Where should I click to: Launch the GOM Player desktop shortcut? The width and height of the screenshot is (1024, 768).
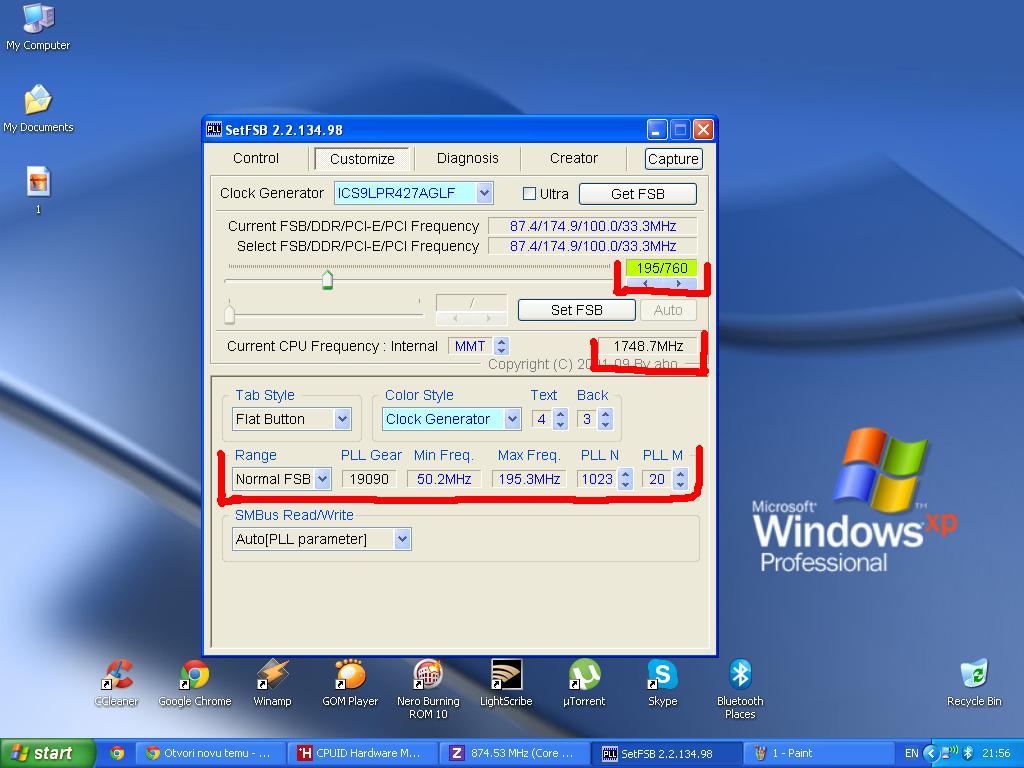350,682
